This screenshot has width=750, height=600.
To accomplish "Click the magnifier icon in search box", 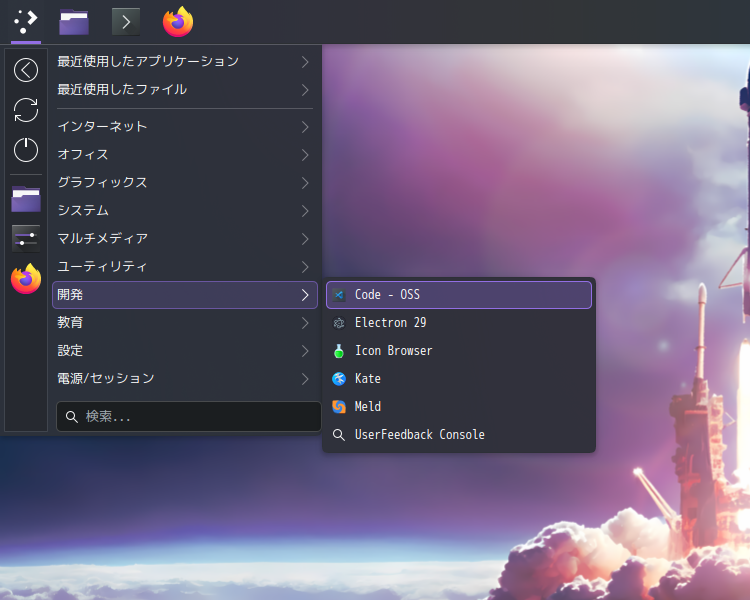I will [x=72, y=417].
